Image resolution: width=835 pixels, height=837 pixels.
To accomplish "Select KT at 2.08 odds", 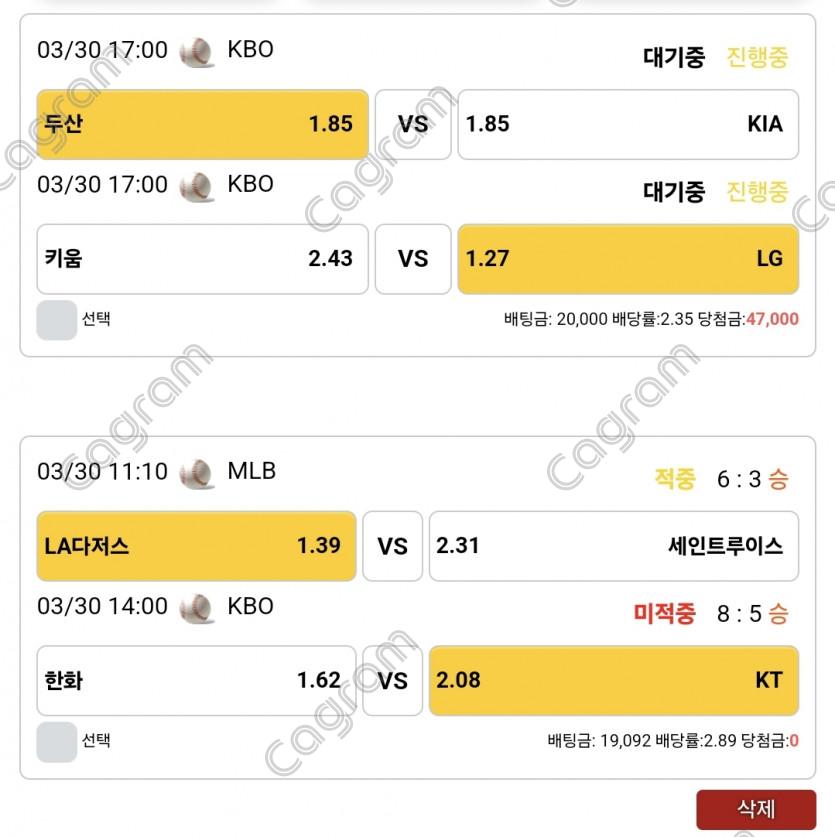I will point(613,680).
